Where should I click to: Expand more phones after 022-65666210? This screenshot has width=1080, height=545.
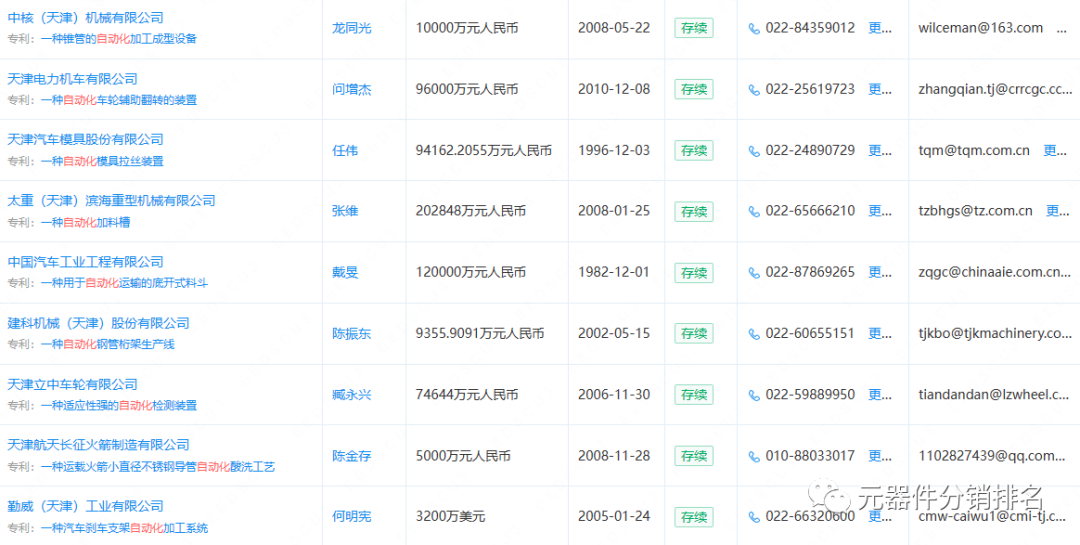point(879,212)
